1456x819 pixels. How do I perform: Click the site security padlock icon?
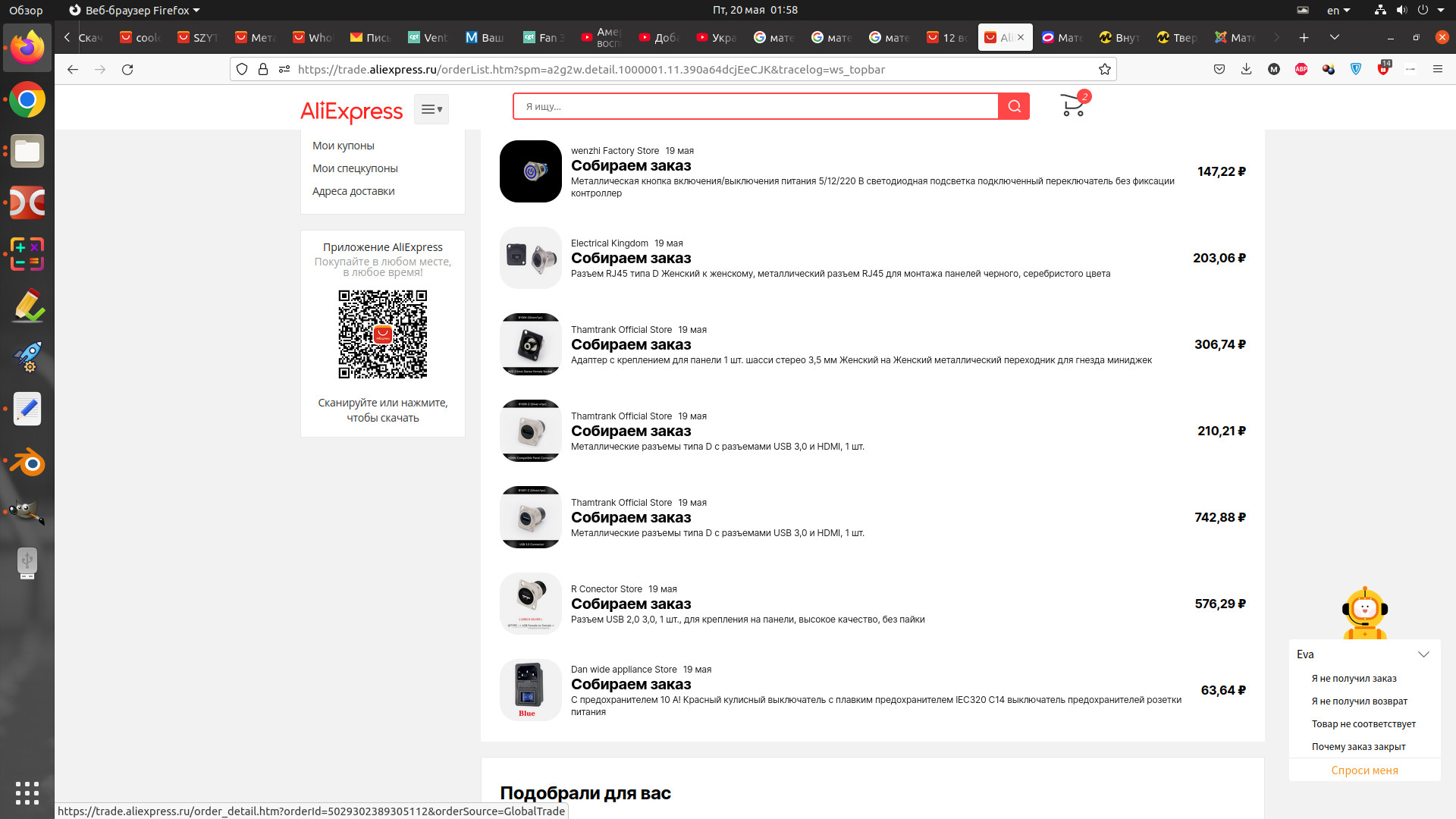(263, 69)
